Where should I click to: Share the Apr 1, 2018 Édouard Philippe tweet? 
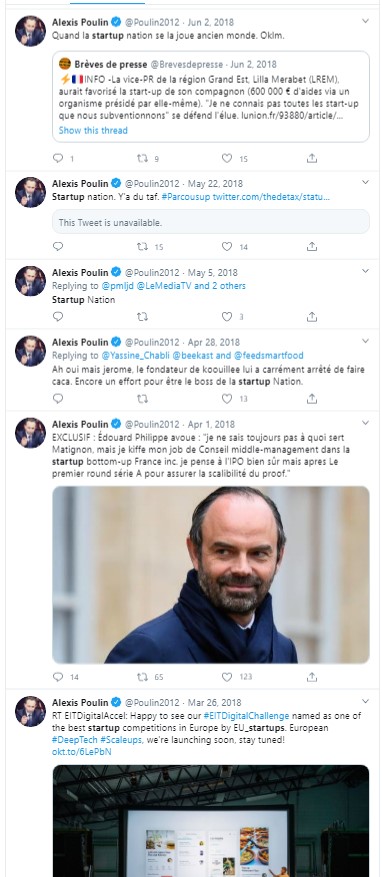(x=312, y=677)
